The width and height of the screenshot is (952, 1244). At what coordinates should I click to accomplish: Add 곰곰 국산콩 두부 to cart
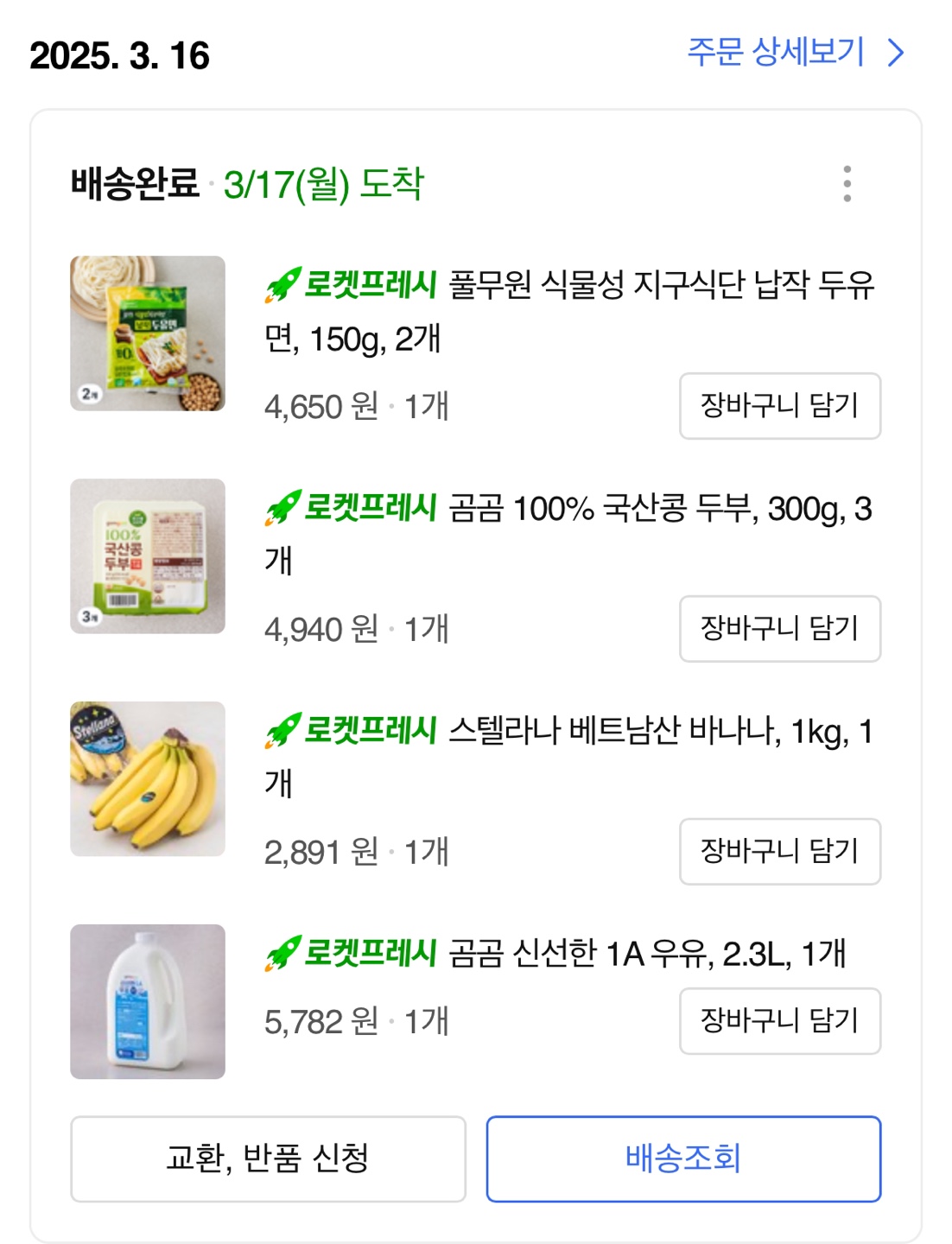pyautogui.click(x=779, y=629)
